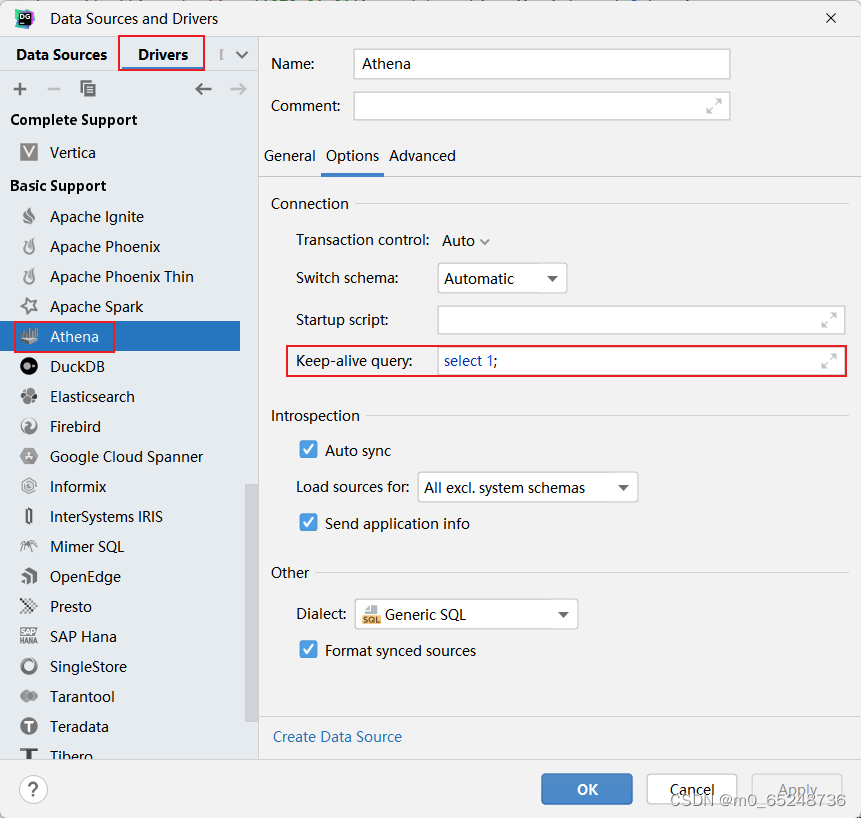Image resolution: width=861 pixels, height=818 pixels.
Task: Change the Switch schema dropdown
Action: pyautogui.click(x=502, y=277)
